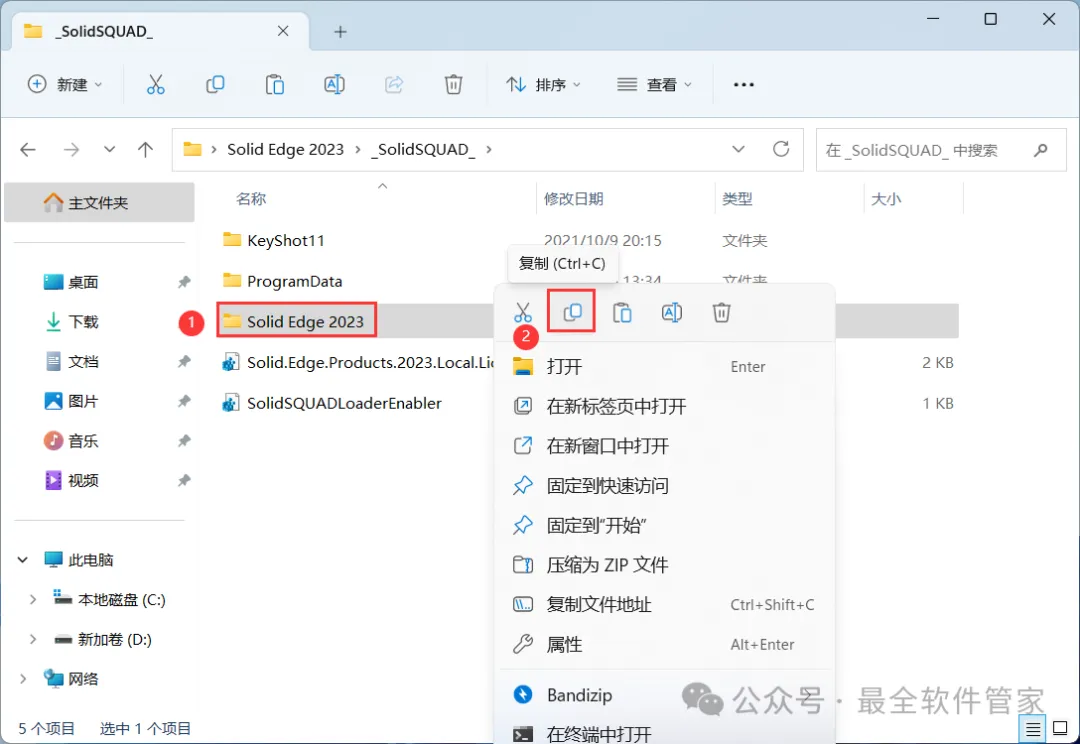Close the _SolidSQUAD_ tab

(283, 31)
